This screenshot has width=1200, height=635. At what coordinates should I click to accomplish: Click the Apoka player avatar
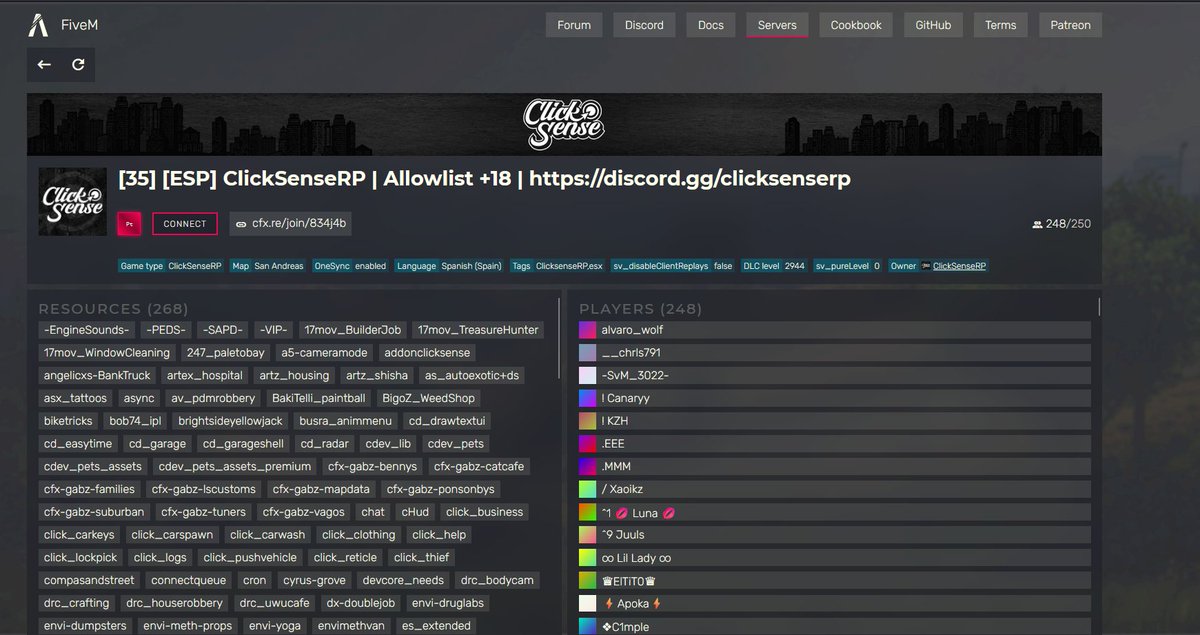pyautogui.click(x=588, y=604)
